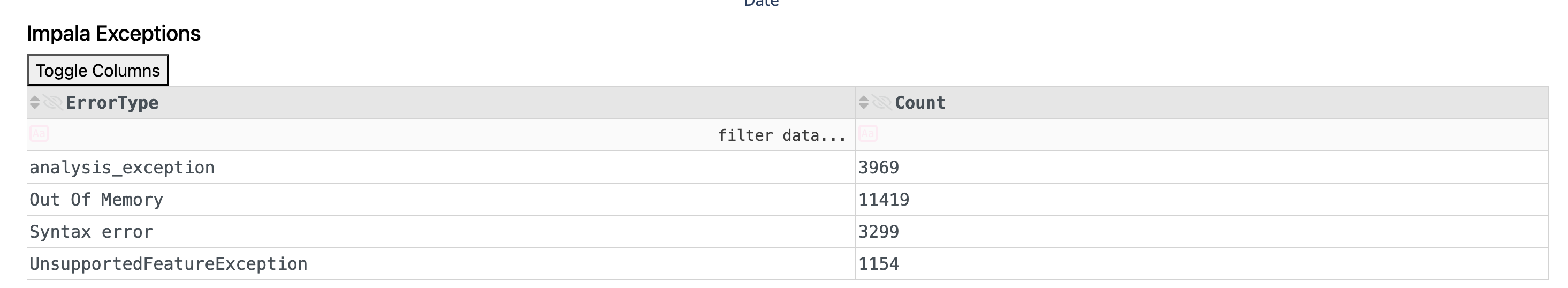Hide the Count column via eye icon
The image size is (1568, 288).
(x=881, y=102)
